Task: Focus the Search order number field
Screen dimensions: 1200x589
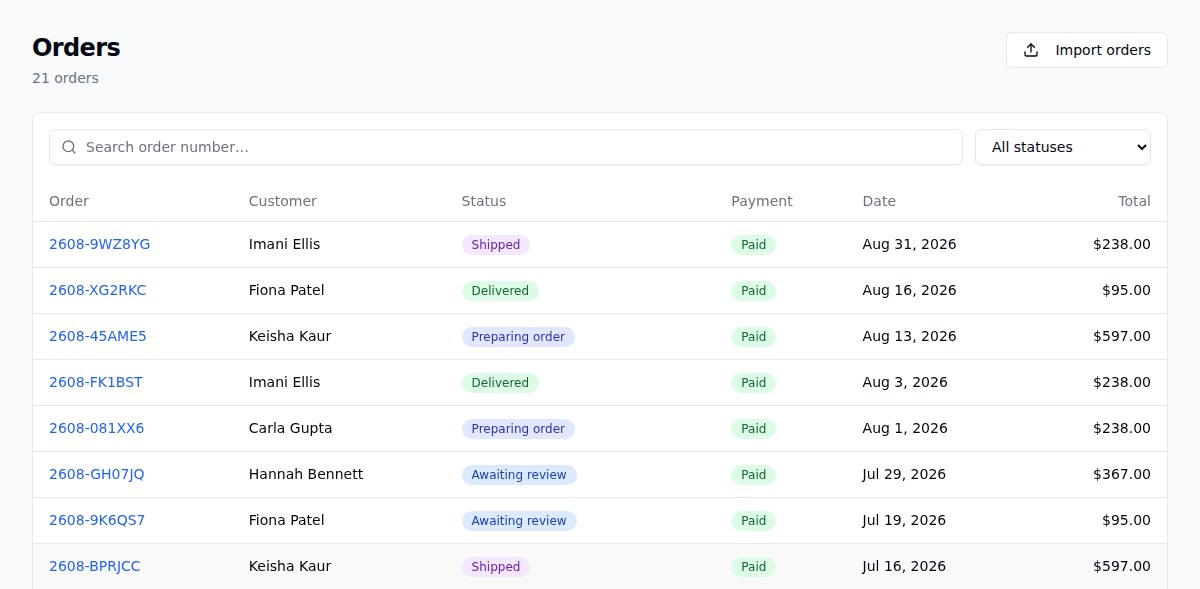Action: (506, 147)
